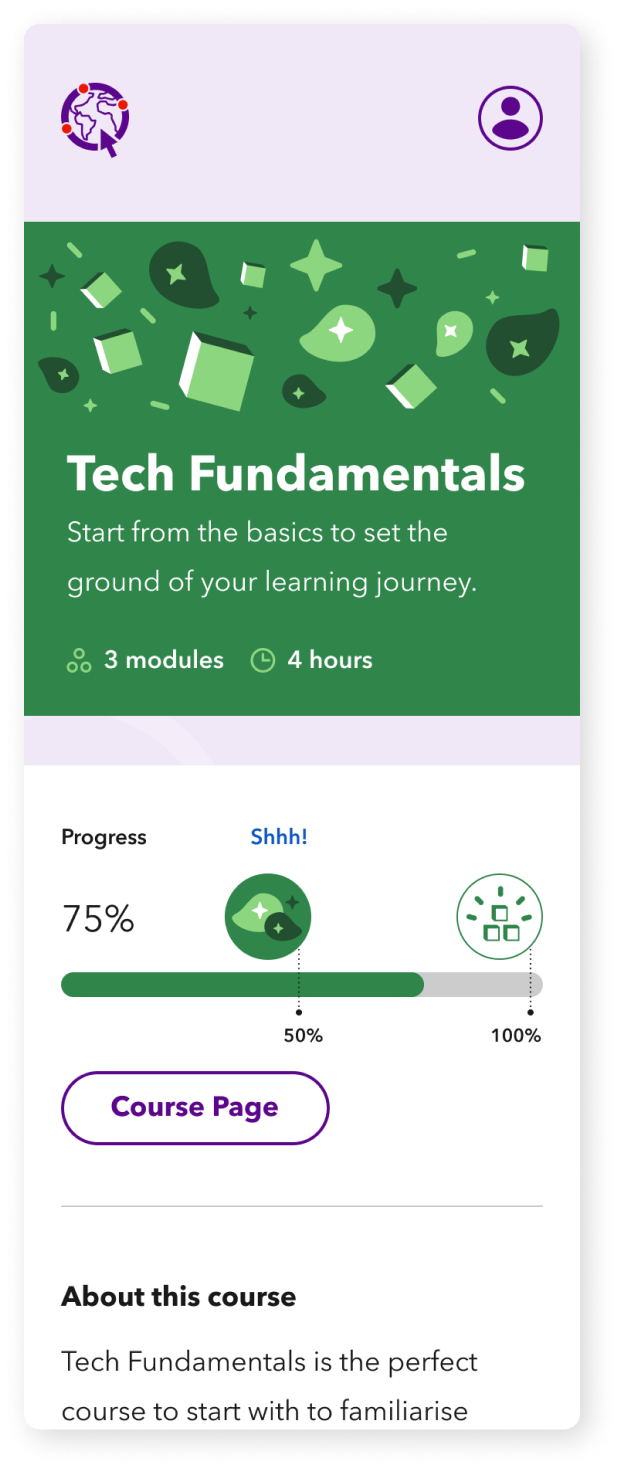
Task: Click the globe logo in the header
Action: [x=95, y=119]
